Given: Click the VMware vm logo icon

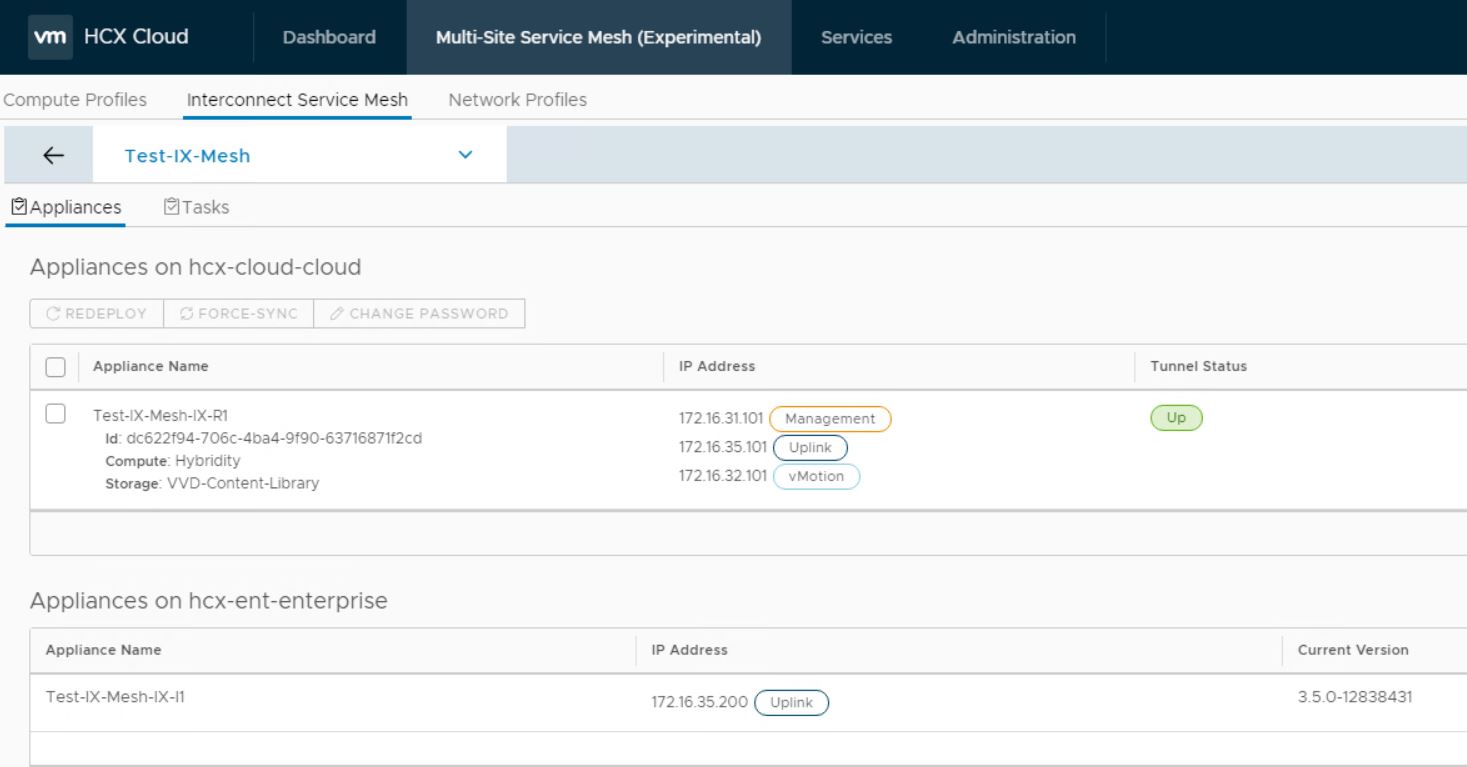Looking at the screenshot, I should 50,37.
